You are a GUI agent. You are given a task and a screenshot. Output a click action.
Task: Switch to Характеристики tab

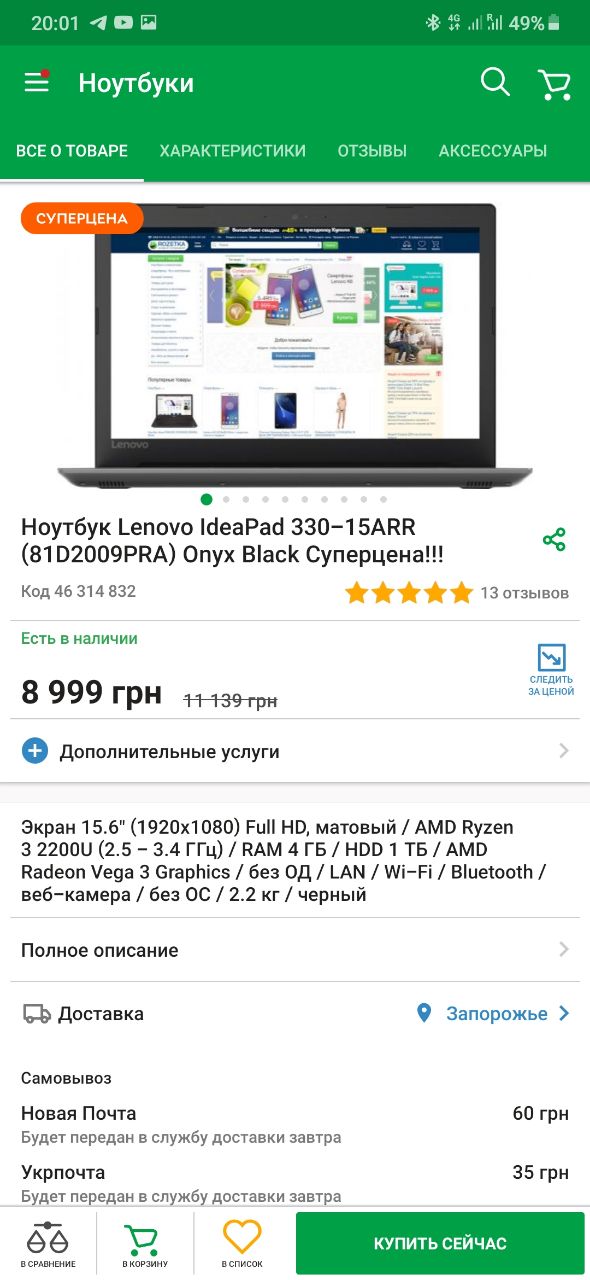click(232, 151)
